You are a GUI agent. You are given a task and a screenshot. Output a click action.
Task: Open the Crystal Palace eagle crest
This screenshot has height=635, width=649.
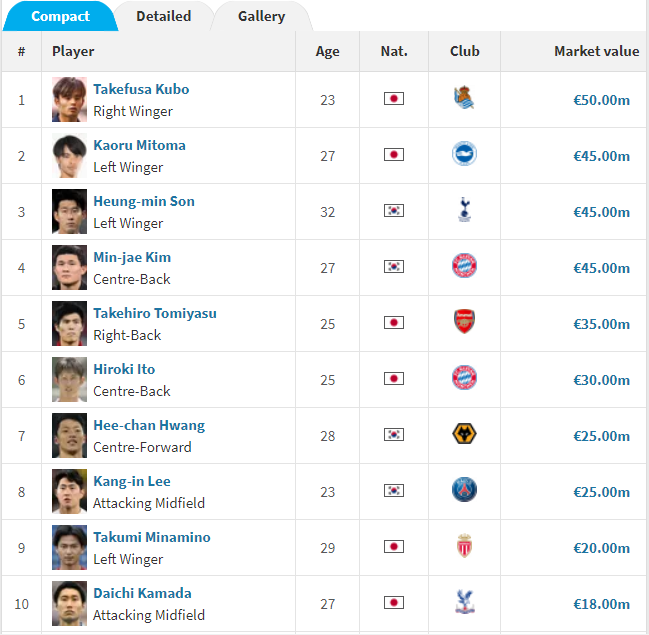point(464,602)
